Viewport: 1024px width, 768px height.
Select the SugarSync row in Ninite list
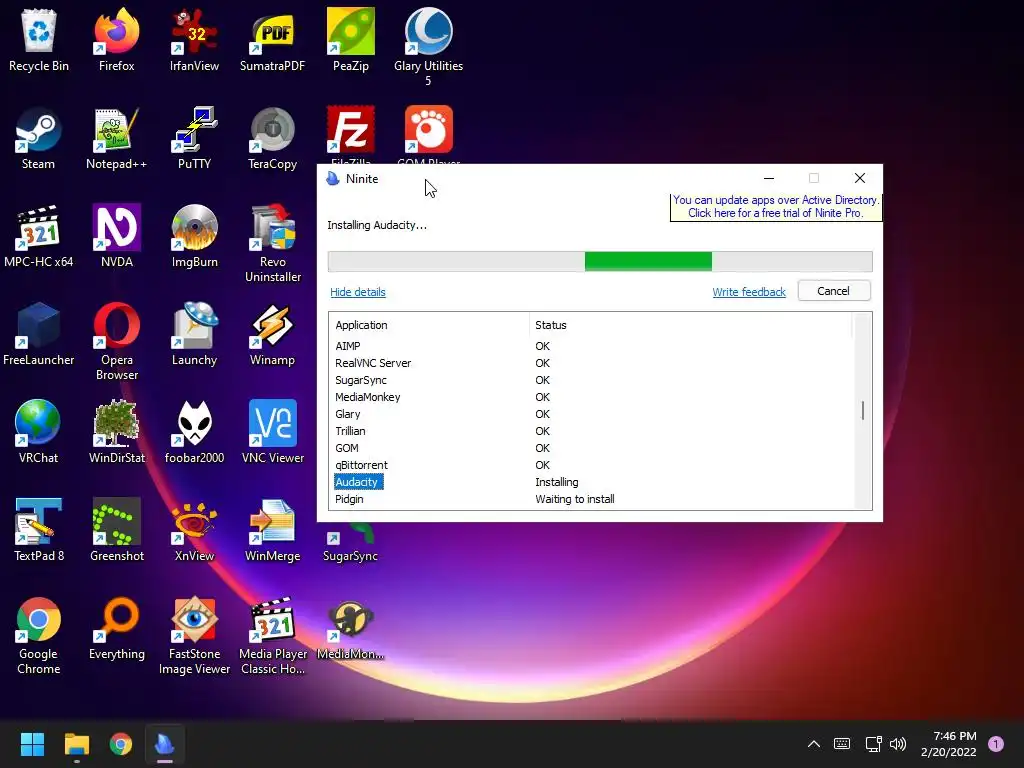pos(592,380)
